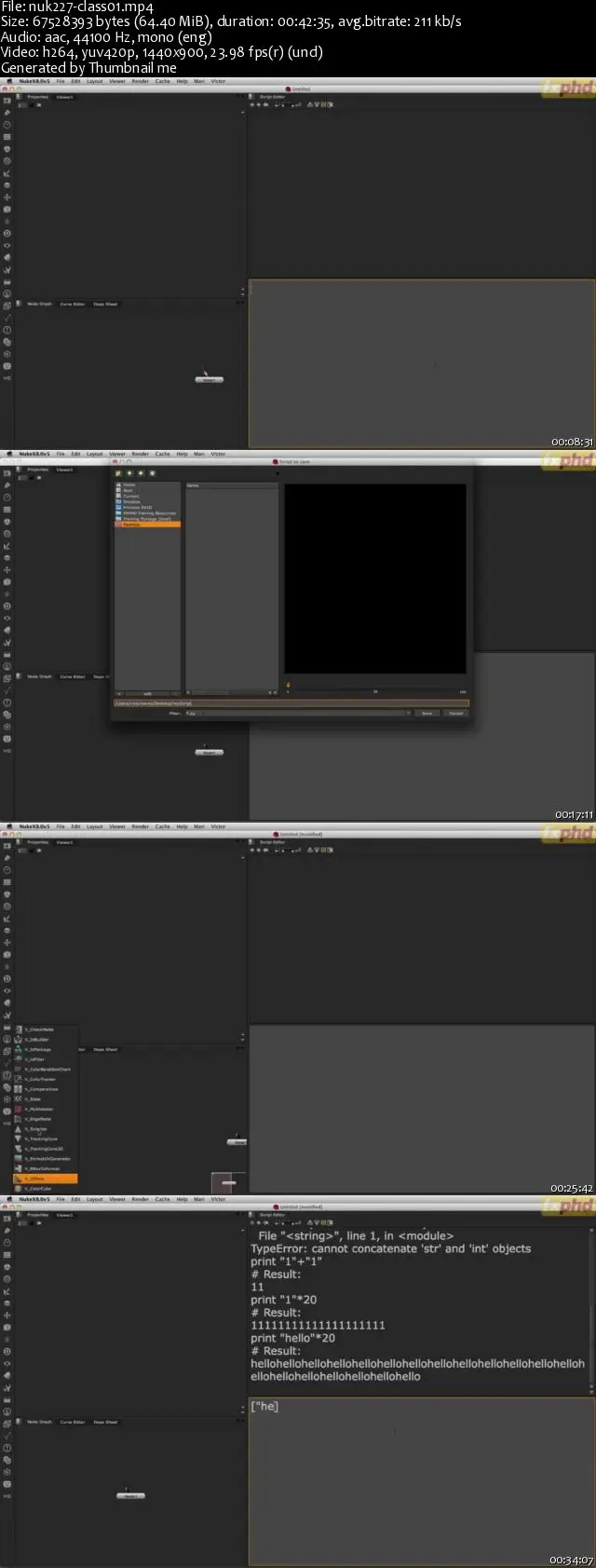Open the File menu in 00:08:31 frame
The width and height of the screenshot is (596, 1568).
click(61, 81)
